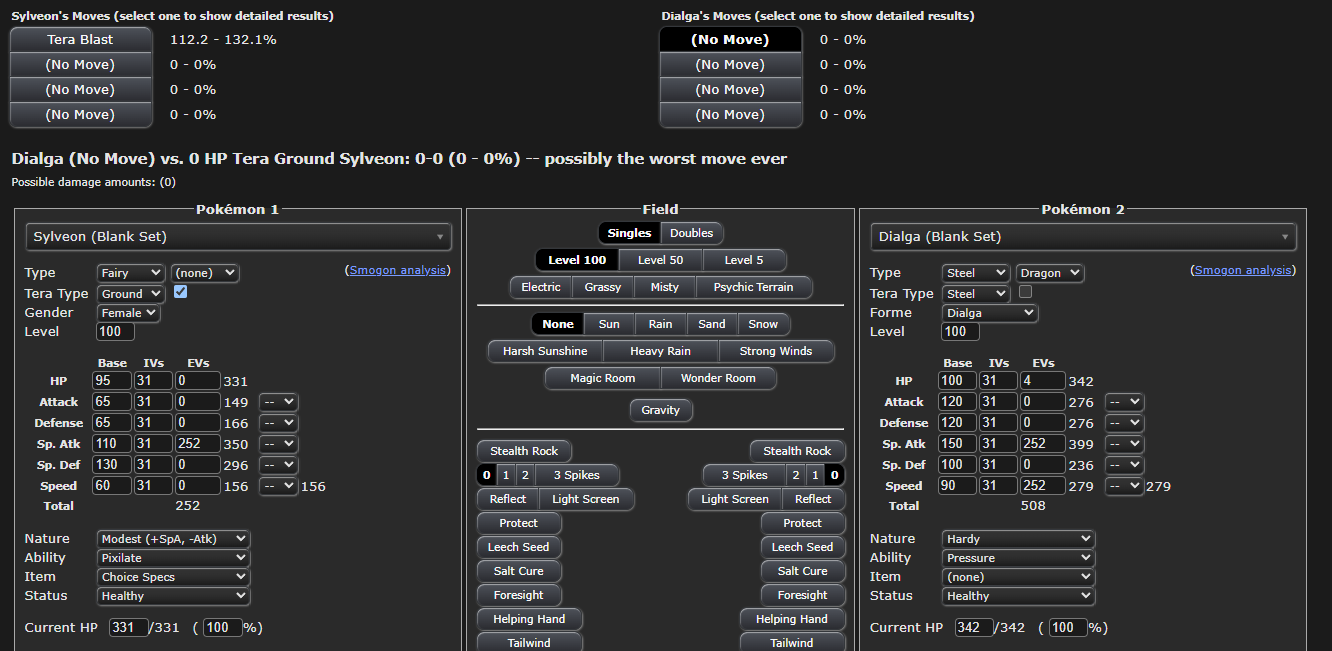Image resolution: width=1332 pixels, height=651 pixels.
Task: Toggle Helping Hand on Sylveon's side
Action: coord(529,619)
